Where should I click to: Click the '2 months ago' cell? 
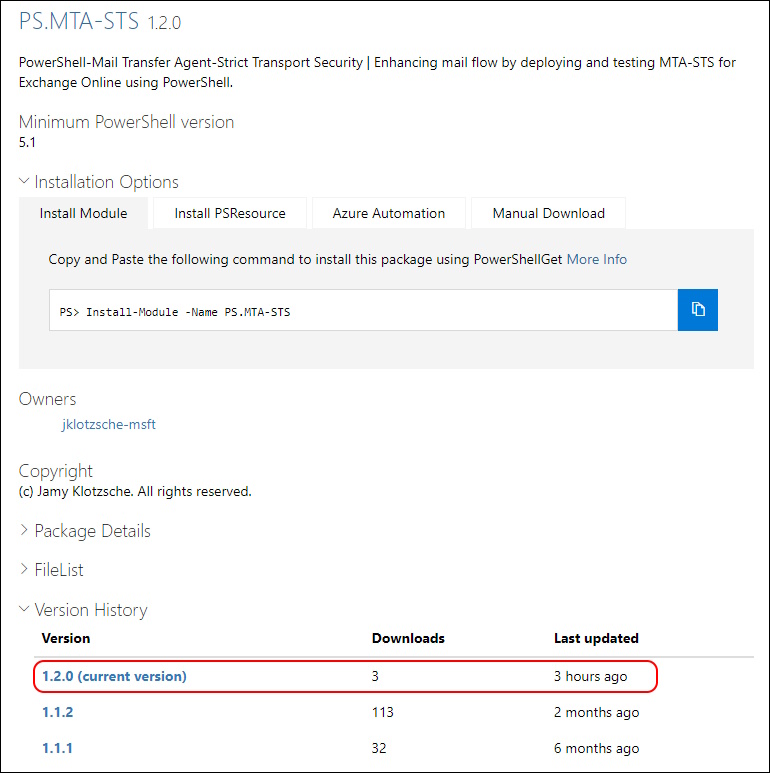[x=596, y=712]
